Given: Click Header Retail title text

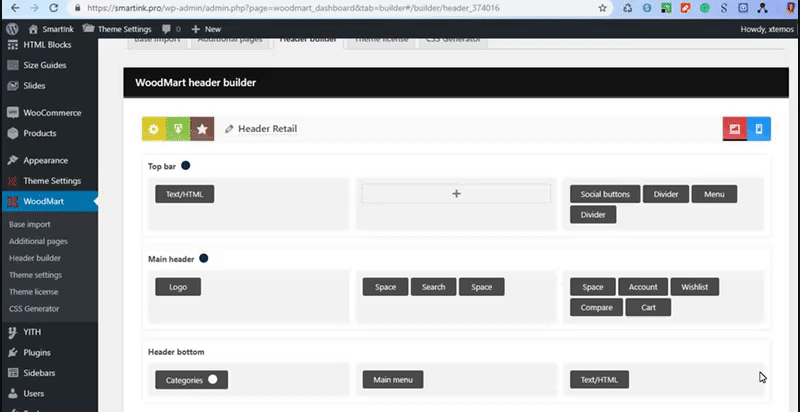Looking at the screenshot, I should (x=267, y=129).
